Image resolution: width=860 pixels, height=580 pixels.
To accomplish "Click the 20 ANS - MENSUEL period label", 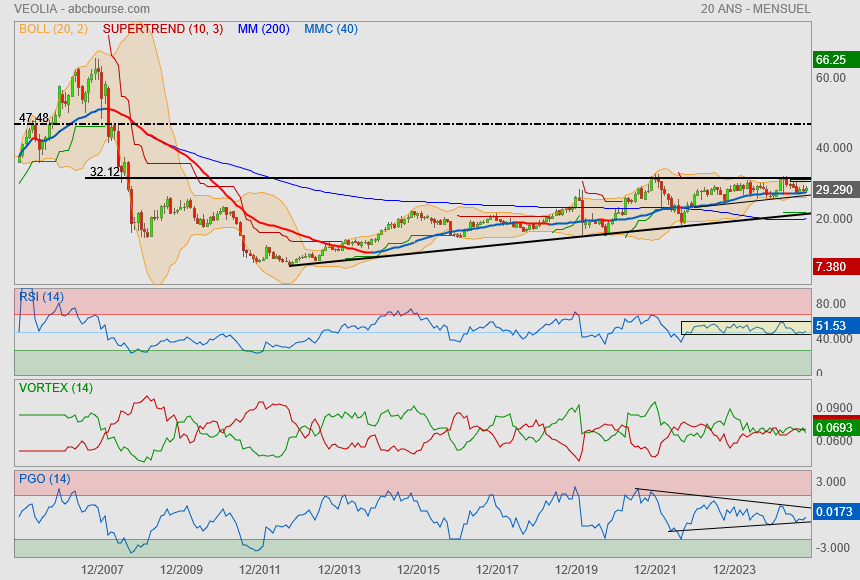I will click(x=756, y=9).
